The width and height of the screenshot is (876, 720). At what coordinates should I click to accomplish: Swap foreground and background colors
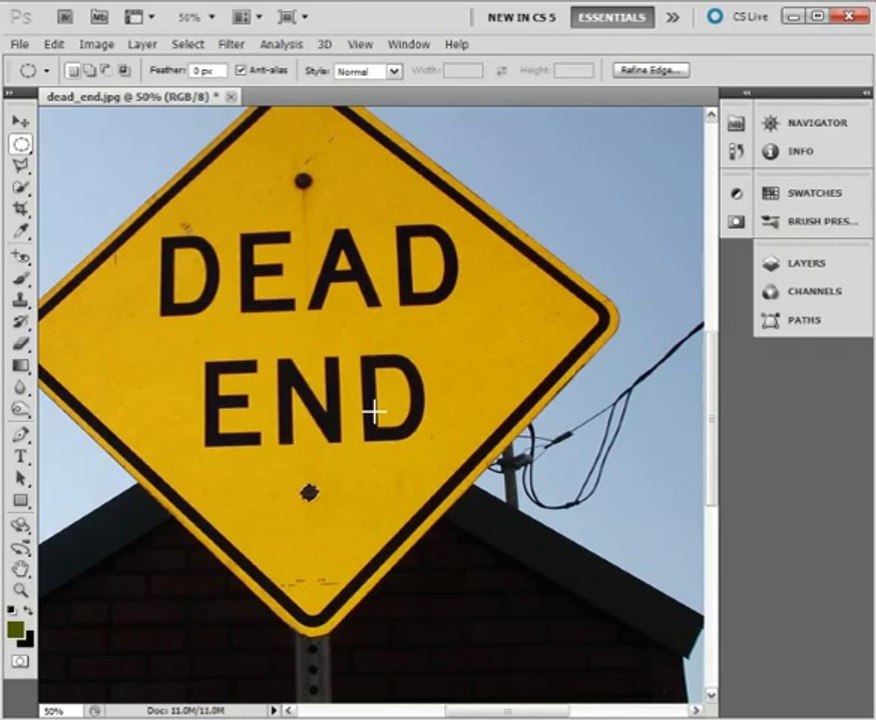coord(28,611)
